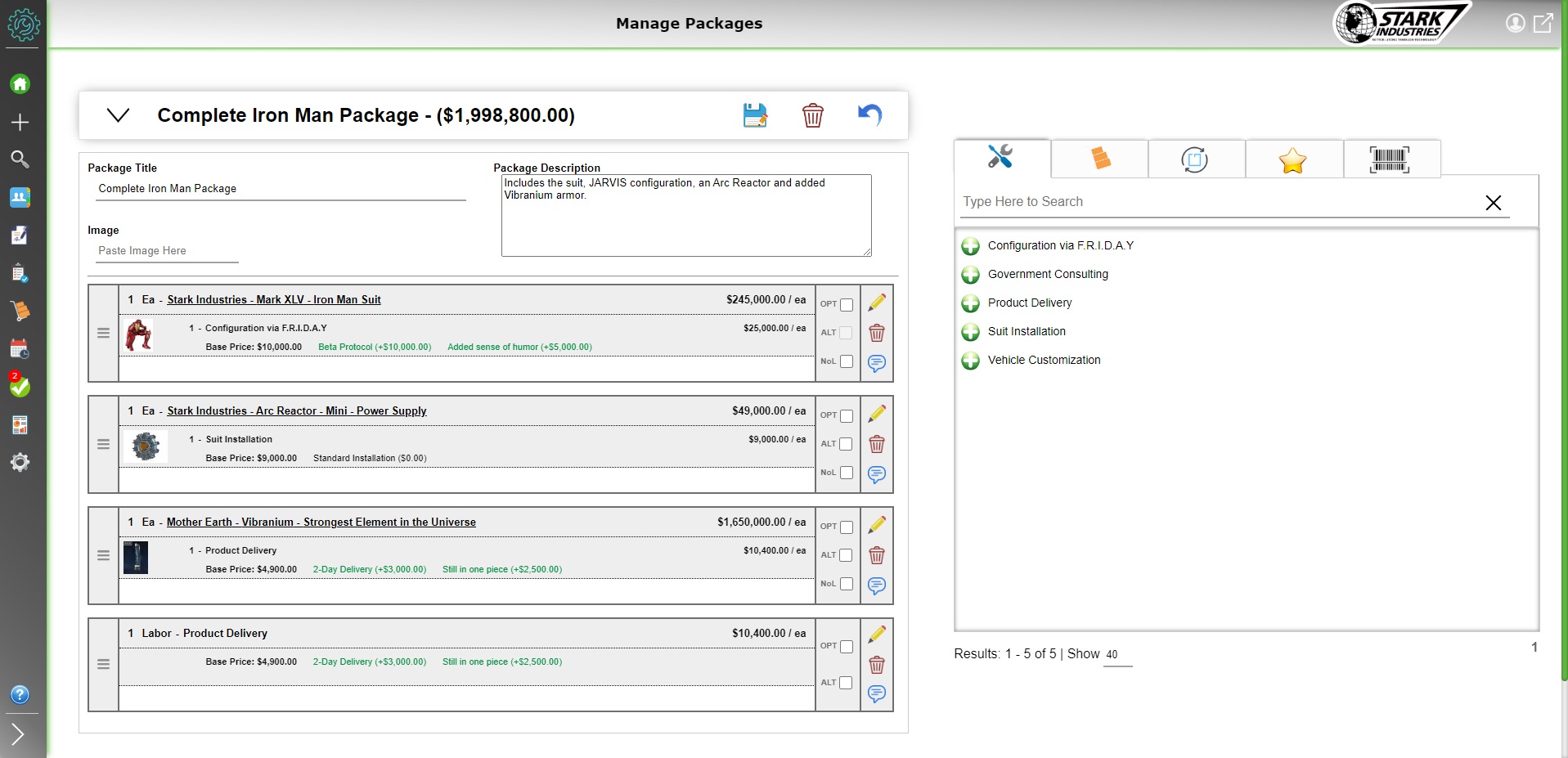Delete the Complete Iron Man Package
1568x758 pixels.
[x=813, y=115]
